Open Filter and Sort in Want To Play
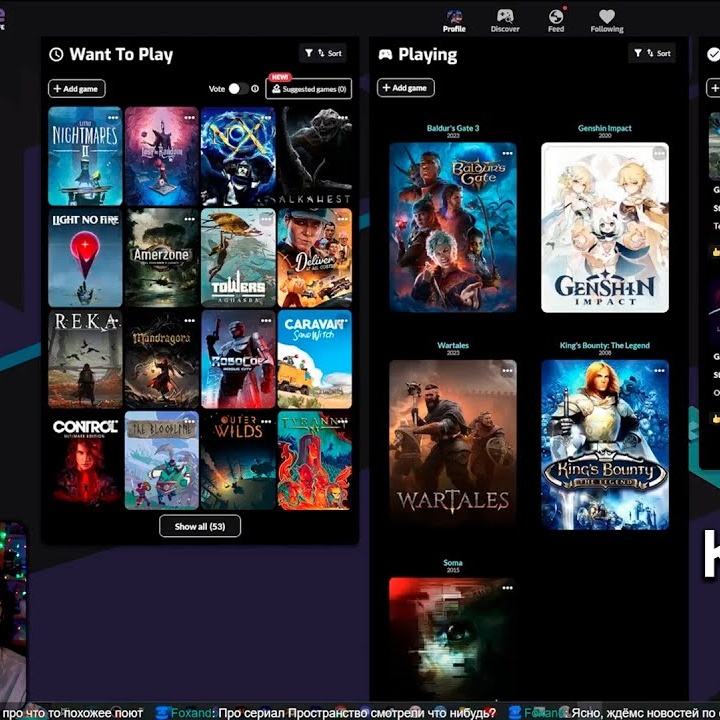This screenshot has height=720, width=720. pyautogui.click(x=322, y=53)
